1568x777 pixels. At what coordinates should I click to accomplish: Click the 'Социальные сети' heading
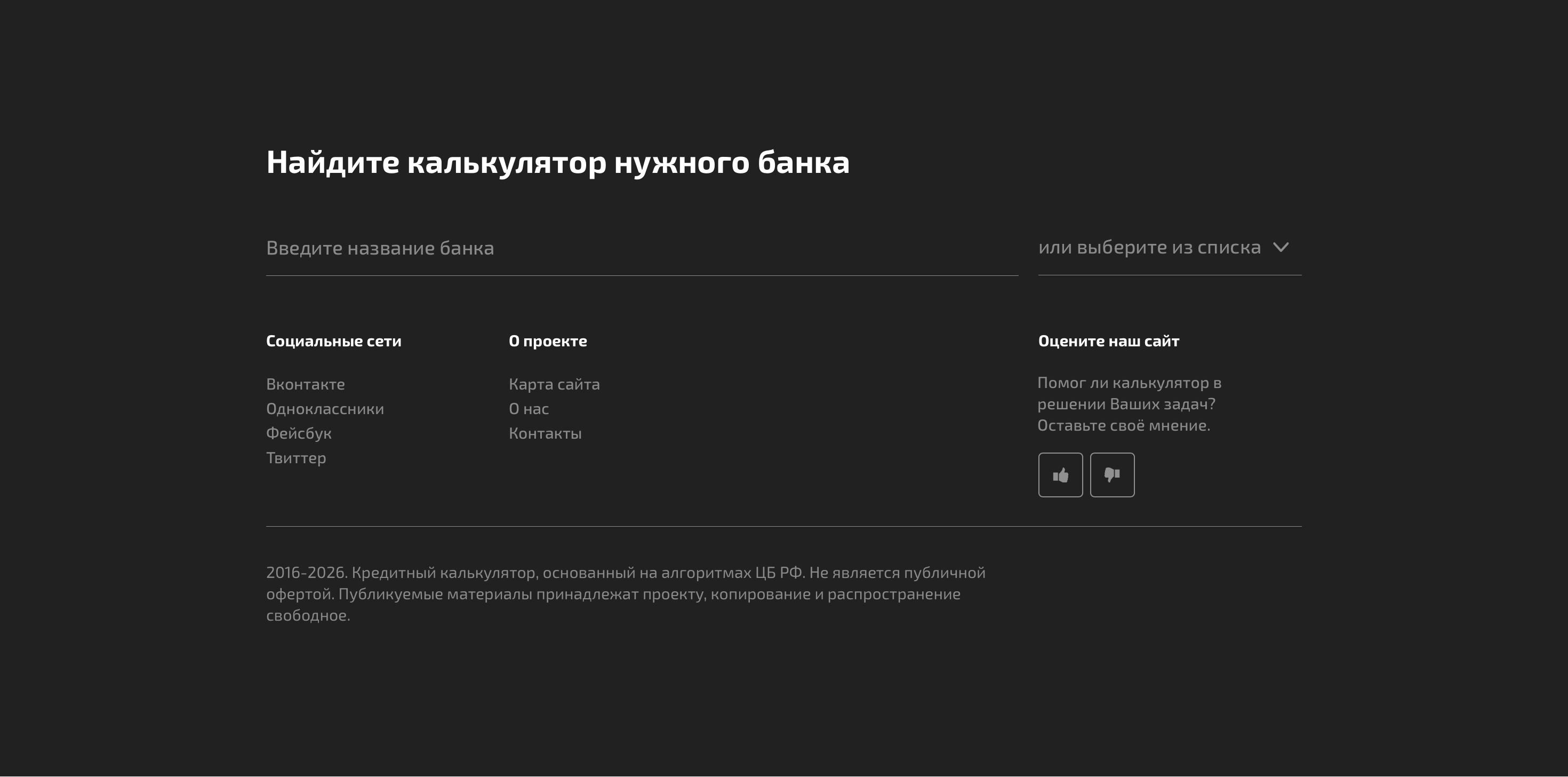(333, 341)
